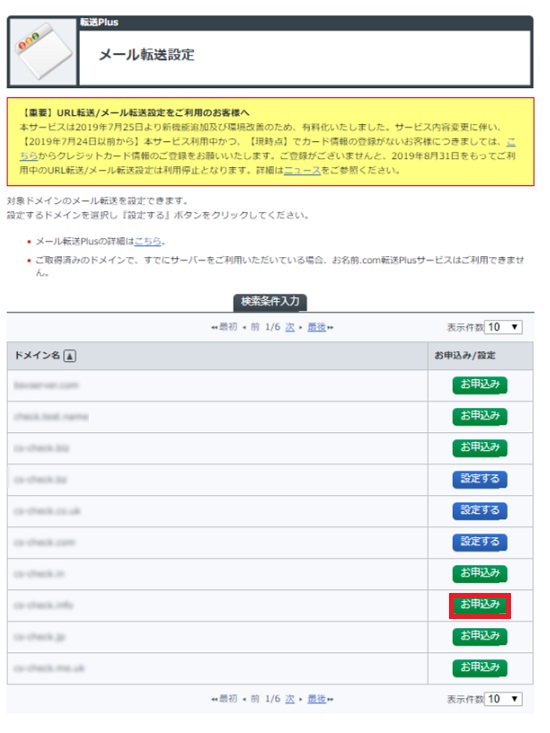Open top display count dropdown
The width and height of the screenshot is (550, 733).
[x=503, y=327]
